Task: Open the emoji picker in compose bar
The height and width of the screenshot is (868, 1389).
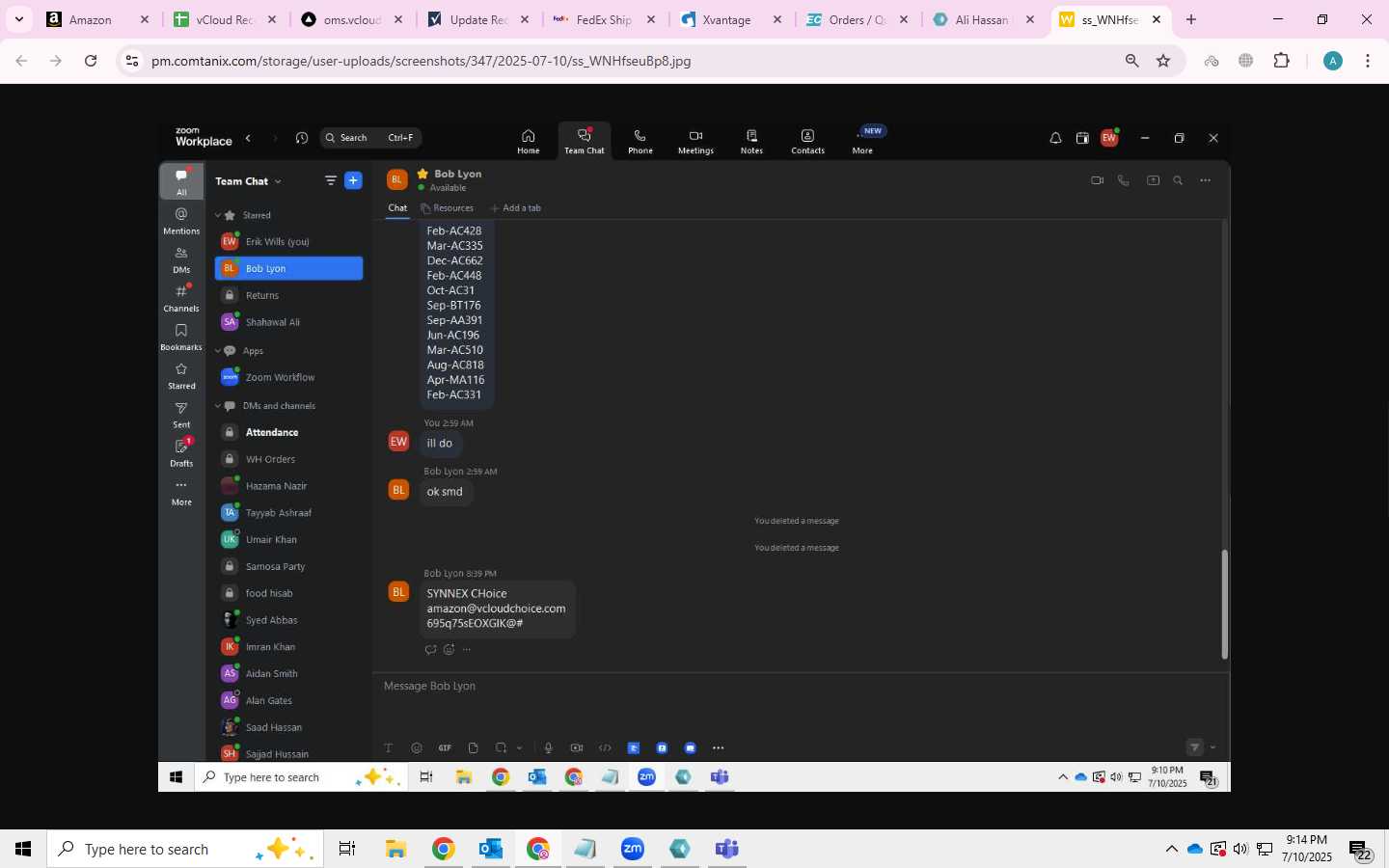Action: [417, 748]
